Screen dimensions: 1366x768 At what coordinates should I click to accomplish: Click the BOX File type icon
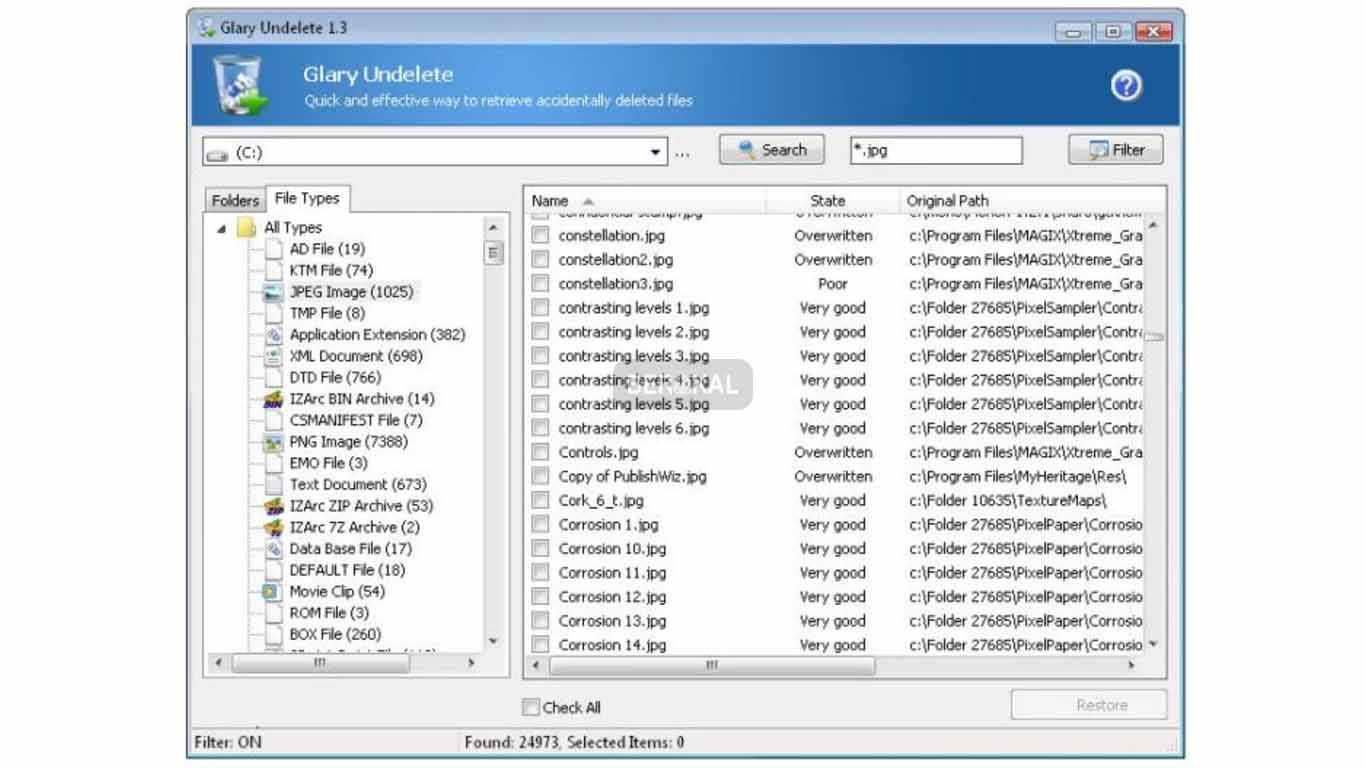(x=273, y=634)
